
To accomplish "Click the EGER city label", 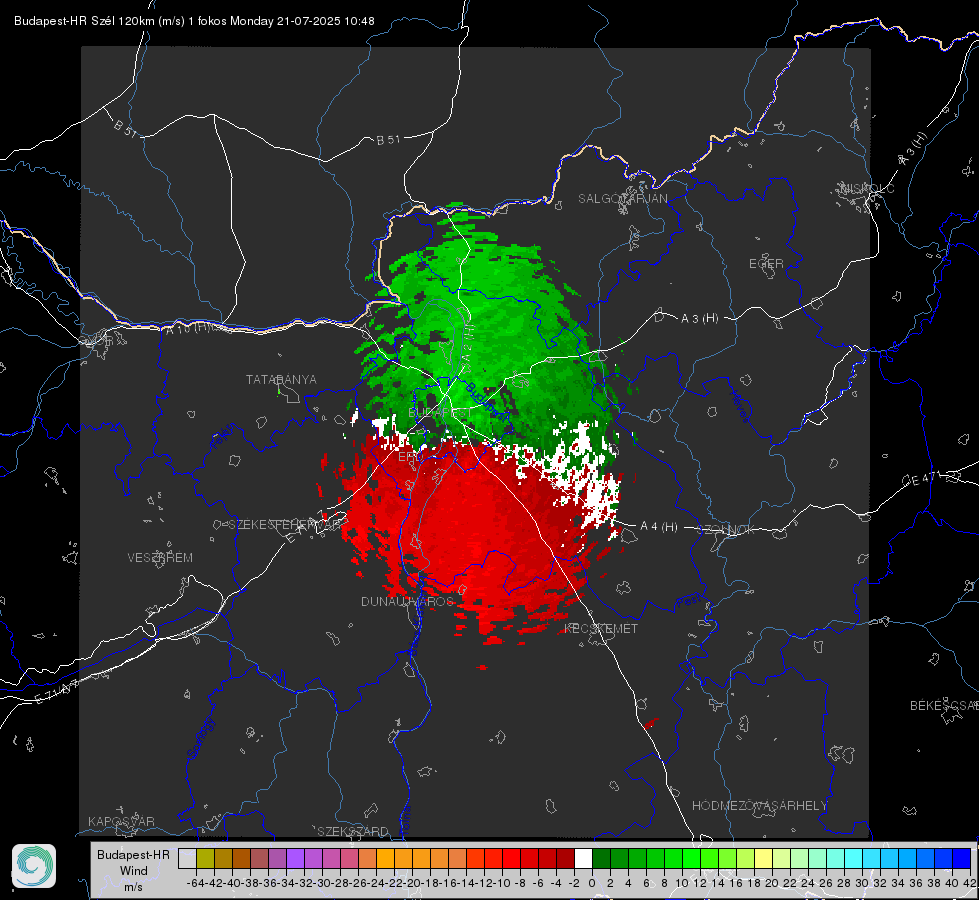I will point(766,264).
